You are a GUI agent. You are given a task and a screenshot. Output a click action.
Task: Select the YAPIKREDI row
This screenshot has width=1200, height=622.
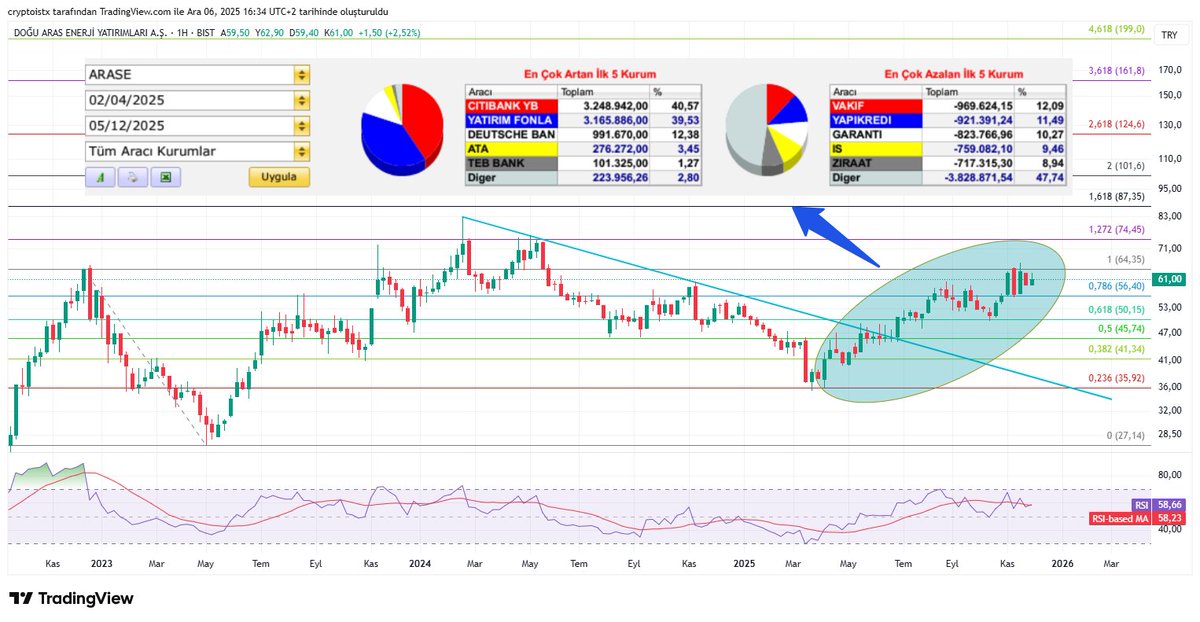tap(947, 120)
